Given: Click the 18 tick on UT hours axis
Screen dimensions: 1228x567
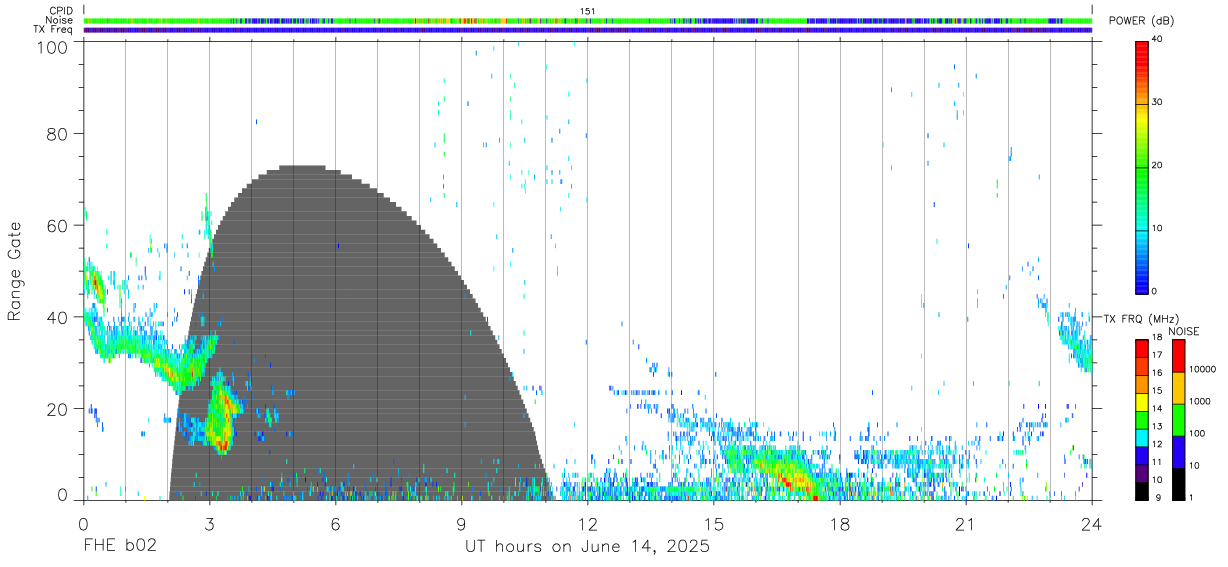Looking at the screenshot, I should coord(839,524).
